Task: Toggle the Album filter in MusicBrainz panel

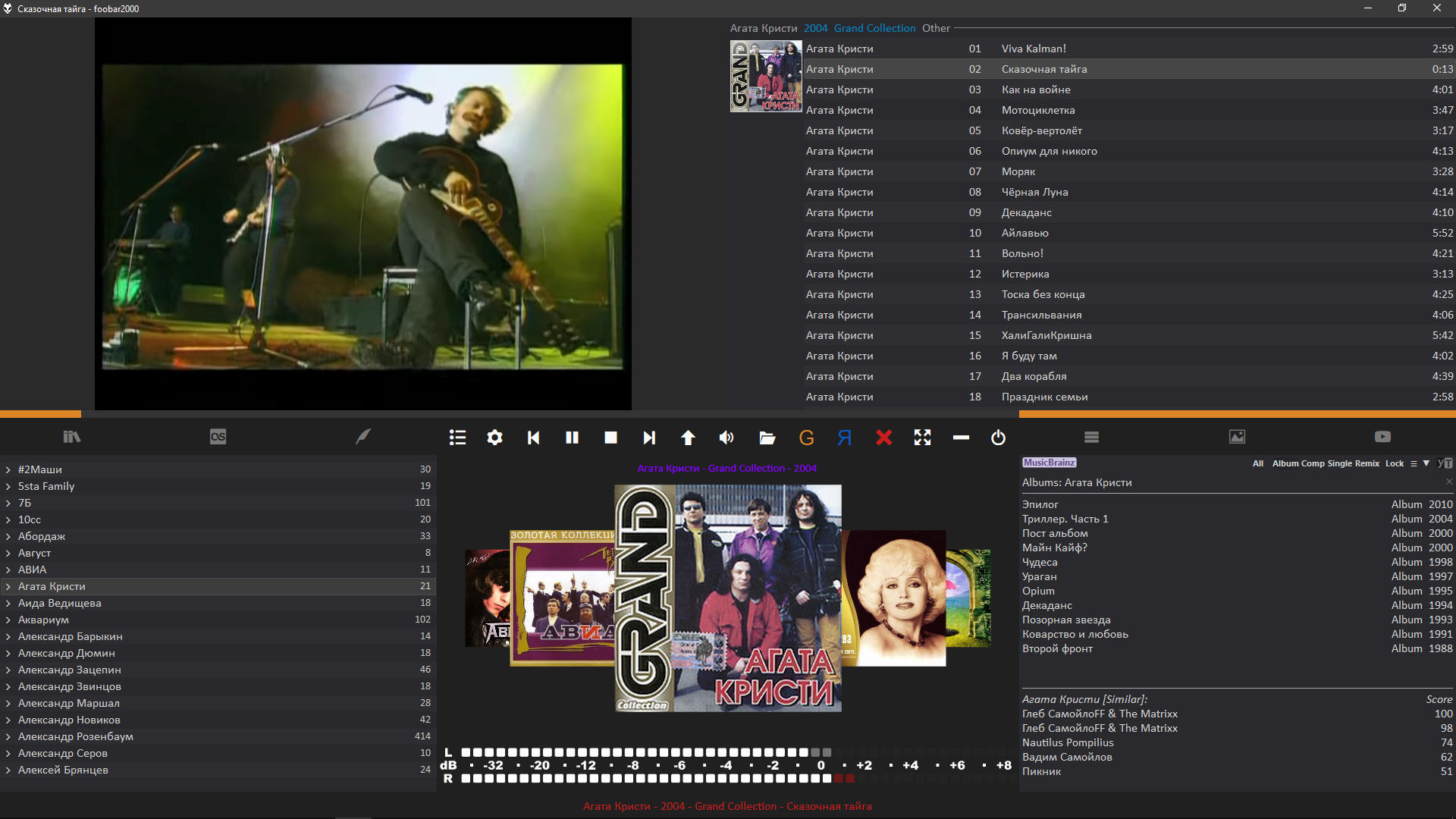Action: (1285, 463)
